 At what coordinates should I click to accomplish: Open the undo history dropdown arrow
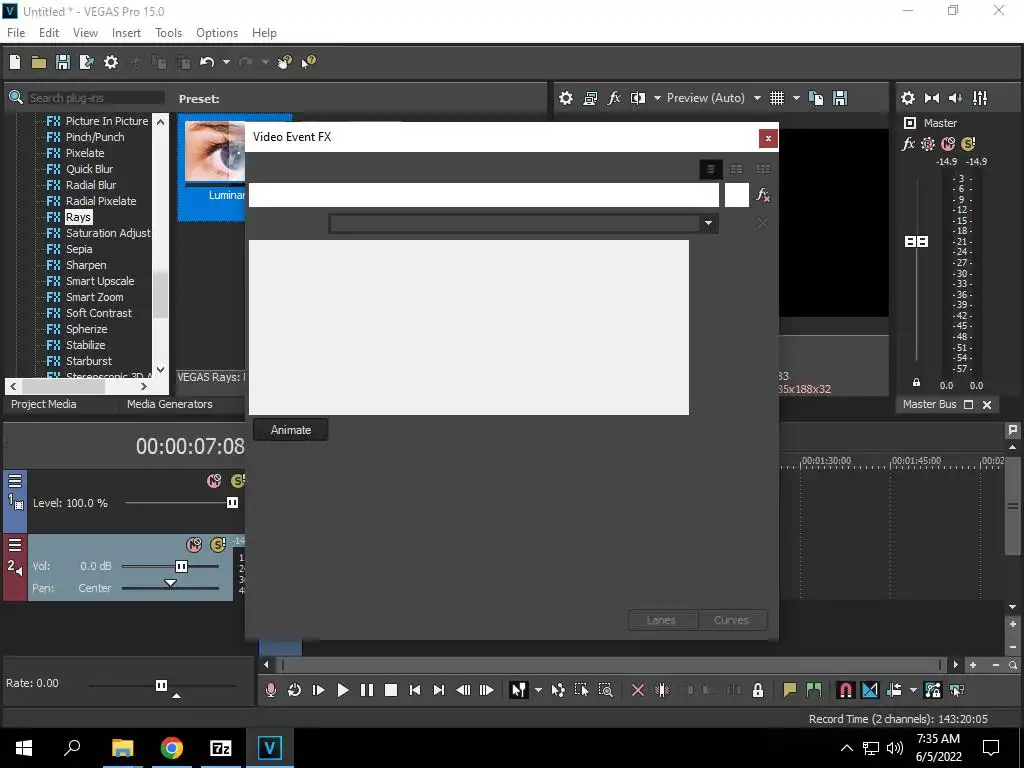[226, 62]
